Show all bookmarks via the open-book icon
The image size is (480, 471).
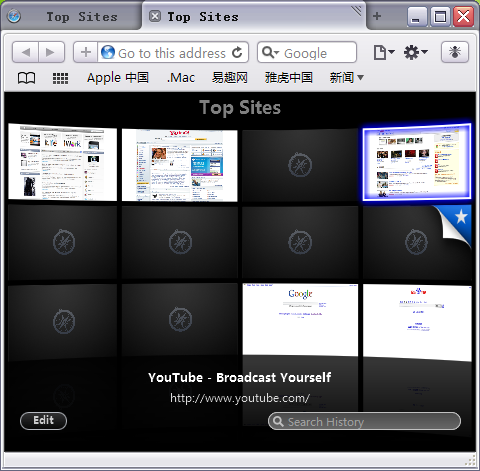(26, 78)
